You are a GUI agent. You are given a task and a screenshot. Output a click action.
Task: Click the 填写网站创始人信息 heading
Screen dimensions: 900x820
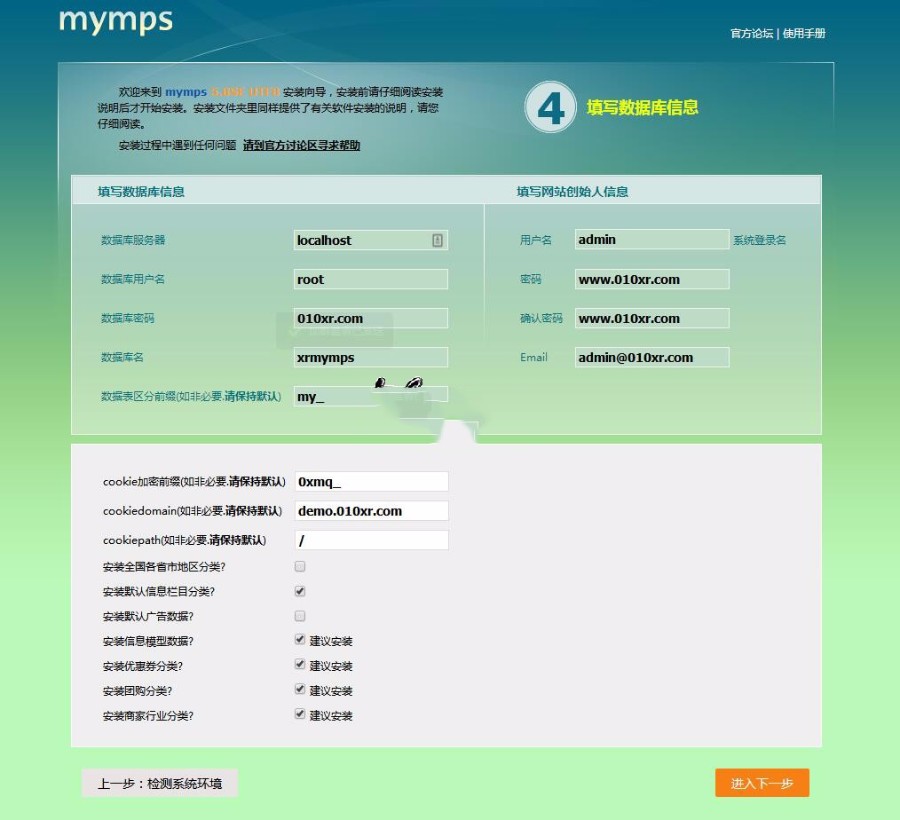tap(572, 192)
